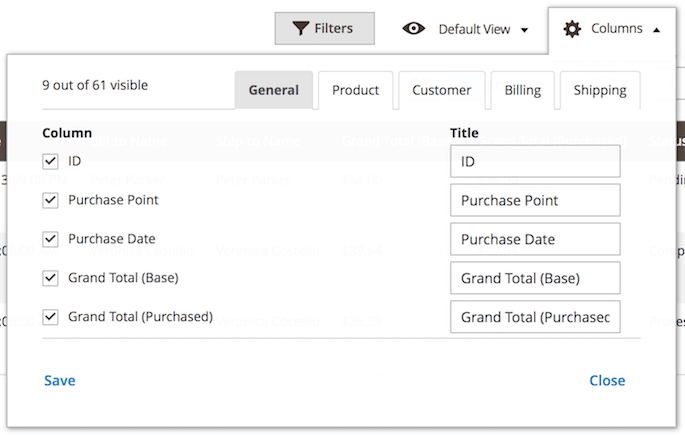
Task: Collapse the Columns panel arrow
Action: point(656,30)
